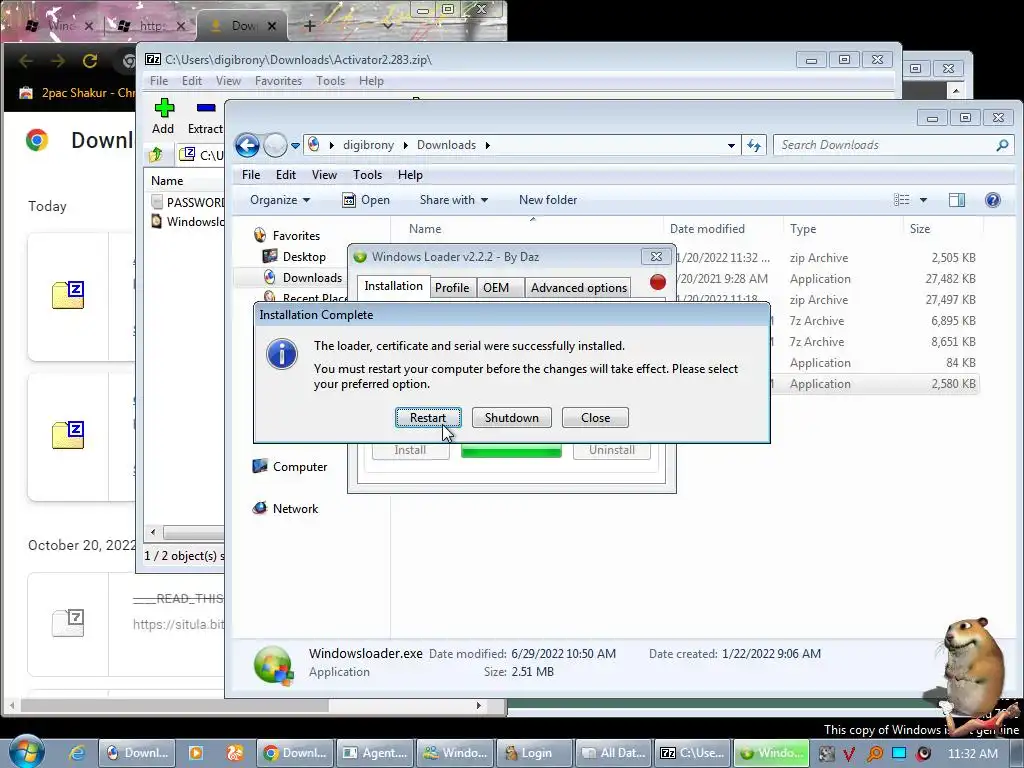This screenshot has height=768, width=1024.
Task: Open new tab with Chrome plus button
Action: 310,26
